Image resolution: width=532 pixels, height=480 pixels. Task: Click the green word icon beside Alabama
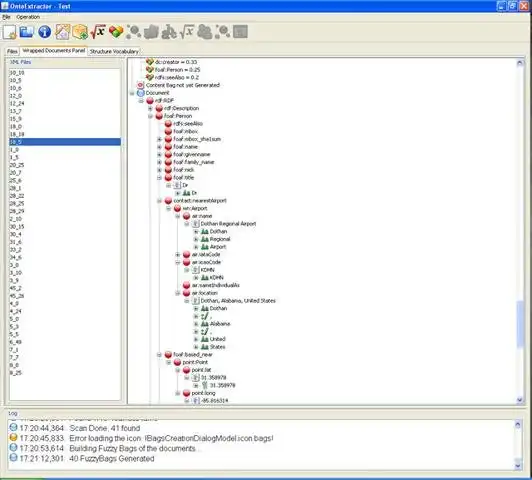205,324
